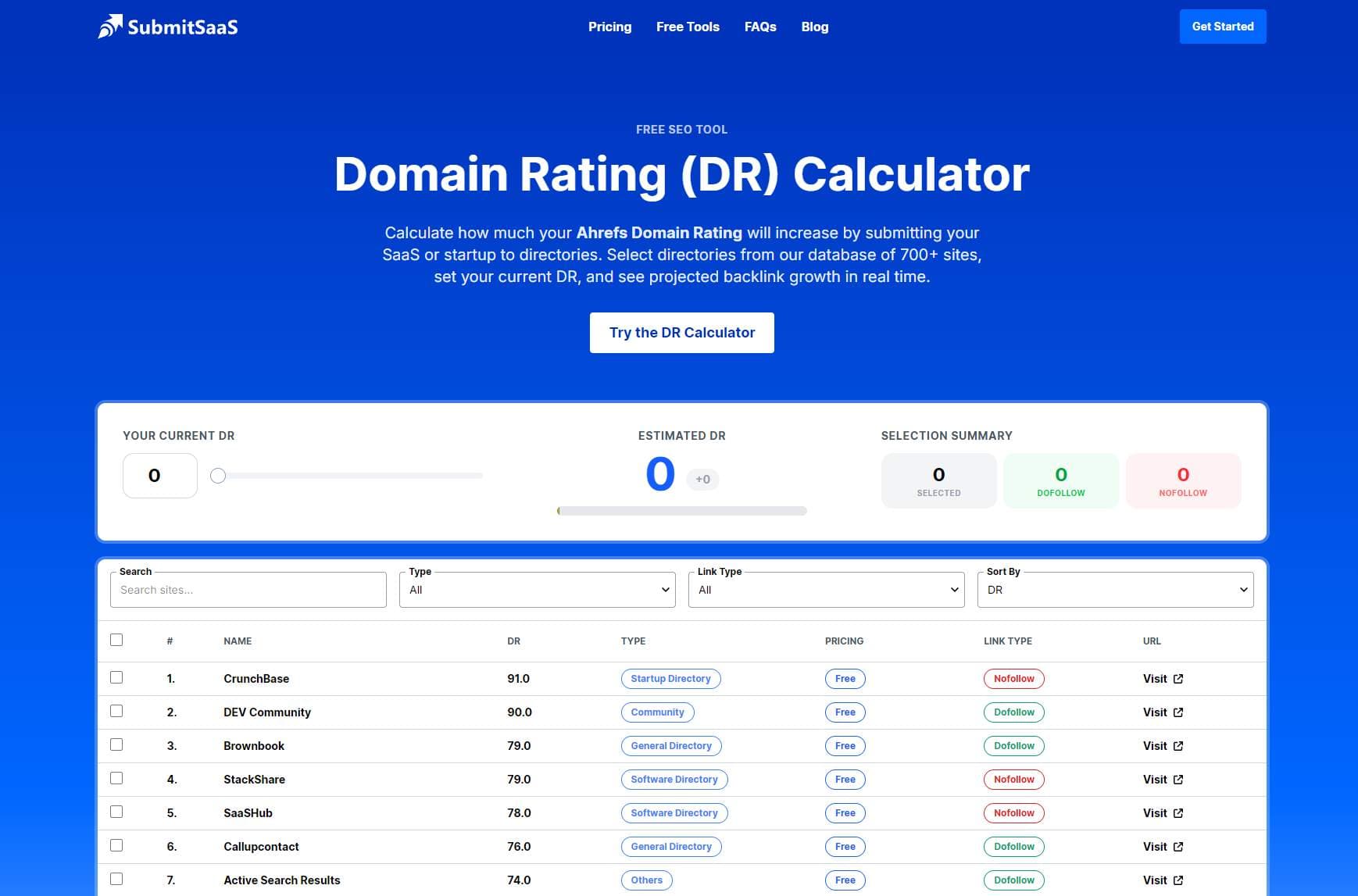Select the CrunchBase row checkbox
Image resolution: width=1358 pixels, height=896 pixels.
click(x=117, y=678)
